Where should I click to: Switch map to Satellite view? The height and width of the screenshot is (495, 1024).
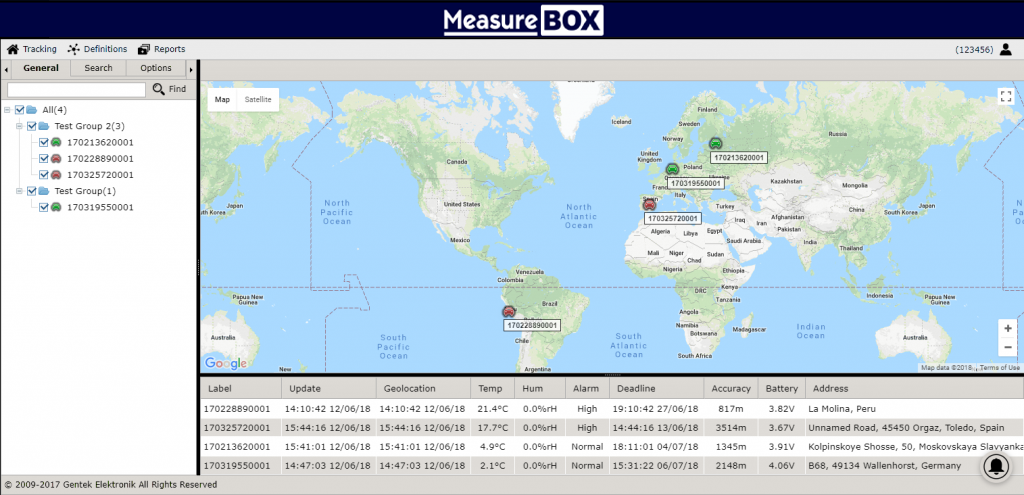pyautogui.click(x=258, y=100)
